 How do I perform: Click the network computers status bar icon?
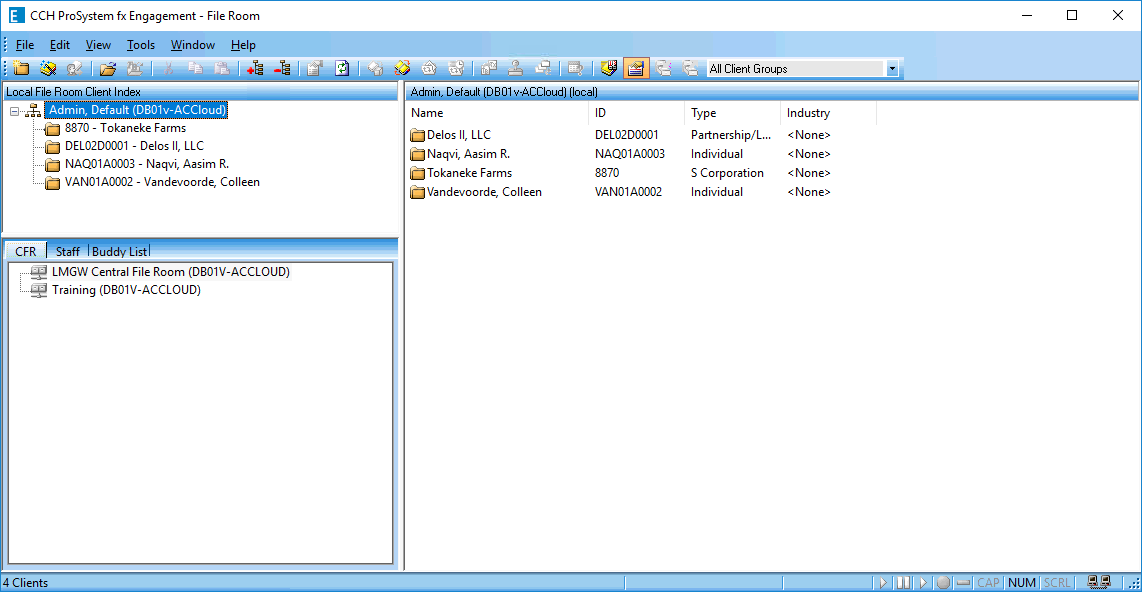1099,582
